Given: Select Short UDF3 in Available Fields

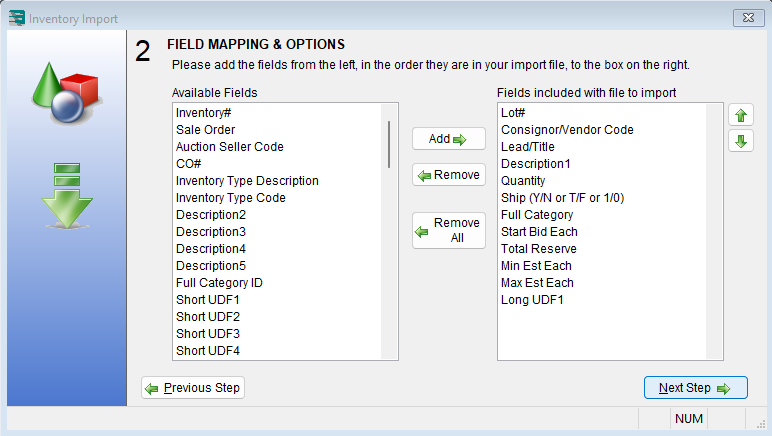Looking at the screenshot, I should click(x=278, y=334).
